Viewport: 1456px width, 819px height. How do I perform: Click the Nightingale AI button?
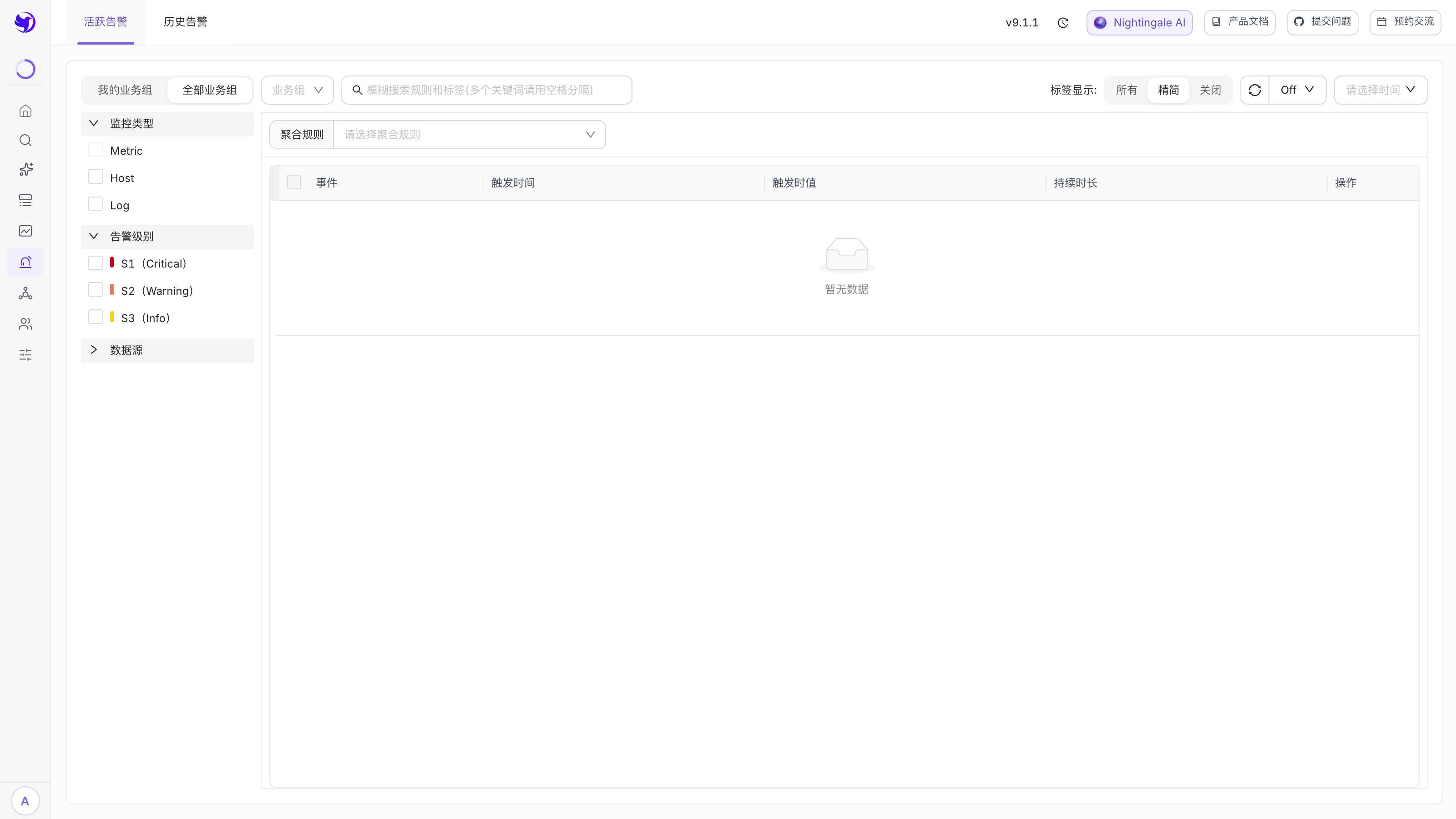click(1139, 23)
